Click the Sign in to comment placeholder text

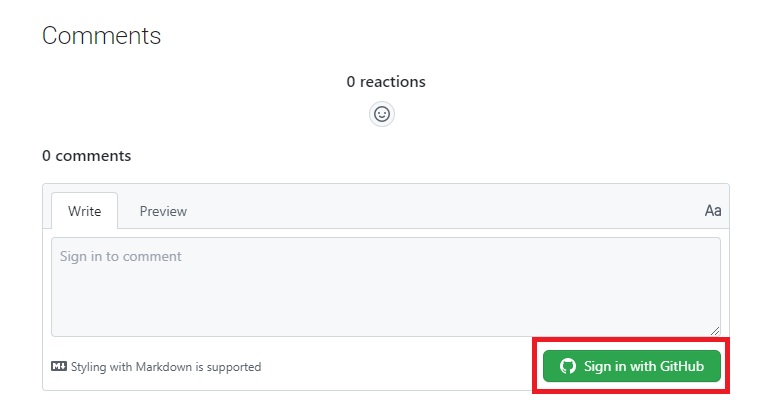click(121, 256)
